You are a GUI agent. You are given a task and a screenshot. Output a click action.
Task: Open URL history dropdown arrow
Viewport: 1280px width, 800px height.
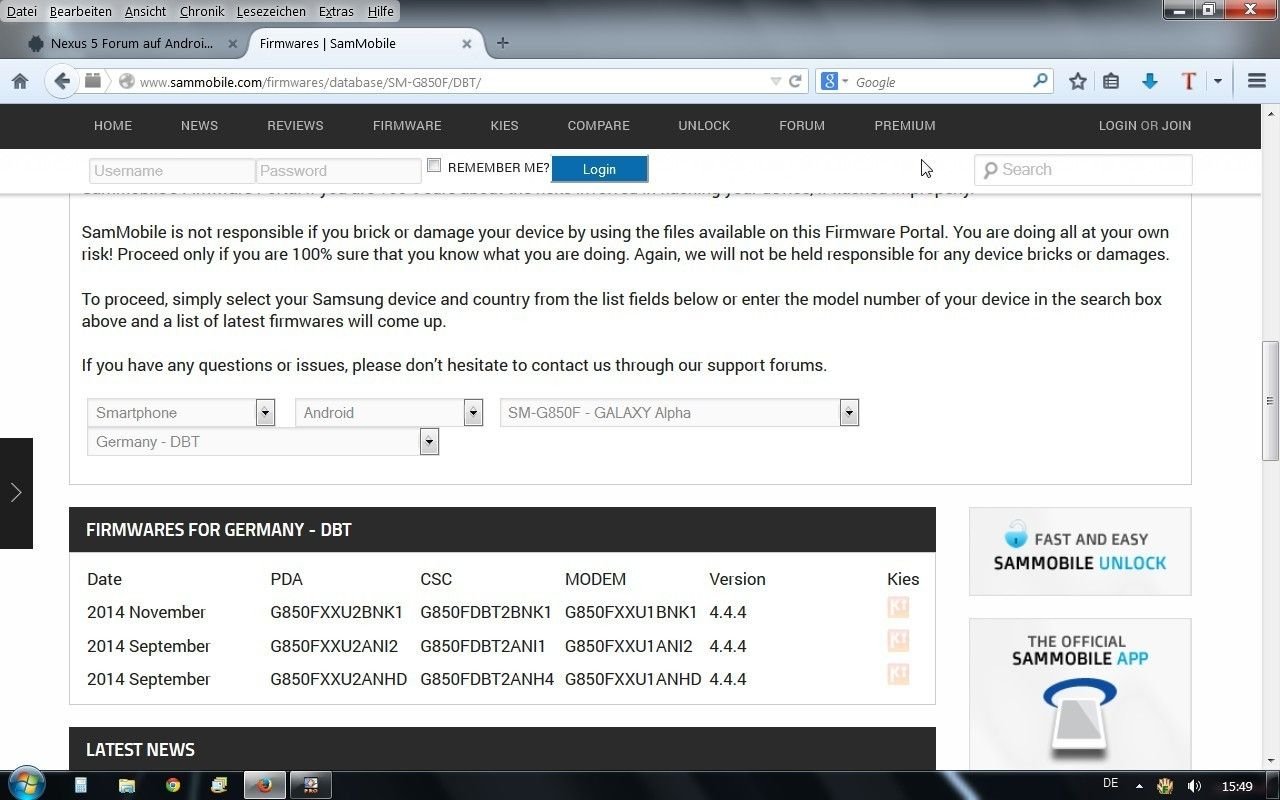click(x=775, y=82)
